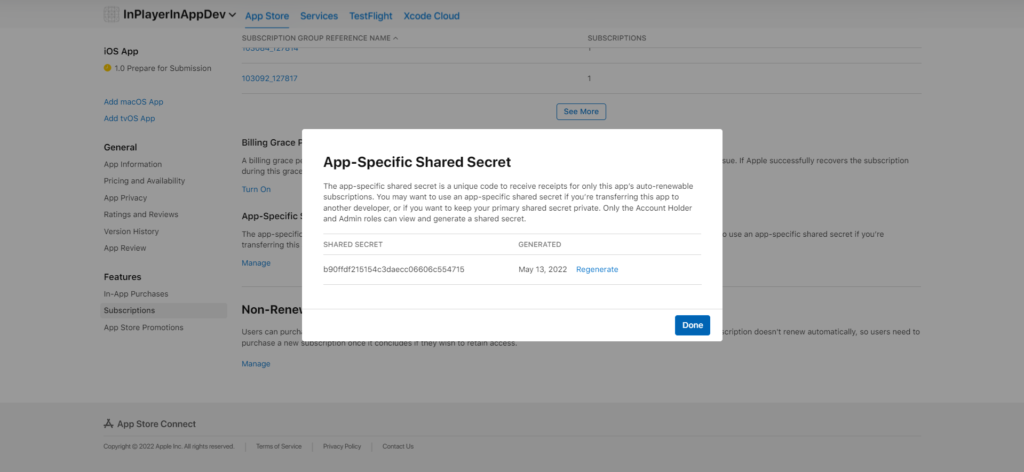Open In-App Purchases under Features
Viewport: 1024px width, 472px height.
coord(136,294)
